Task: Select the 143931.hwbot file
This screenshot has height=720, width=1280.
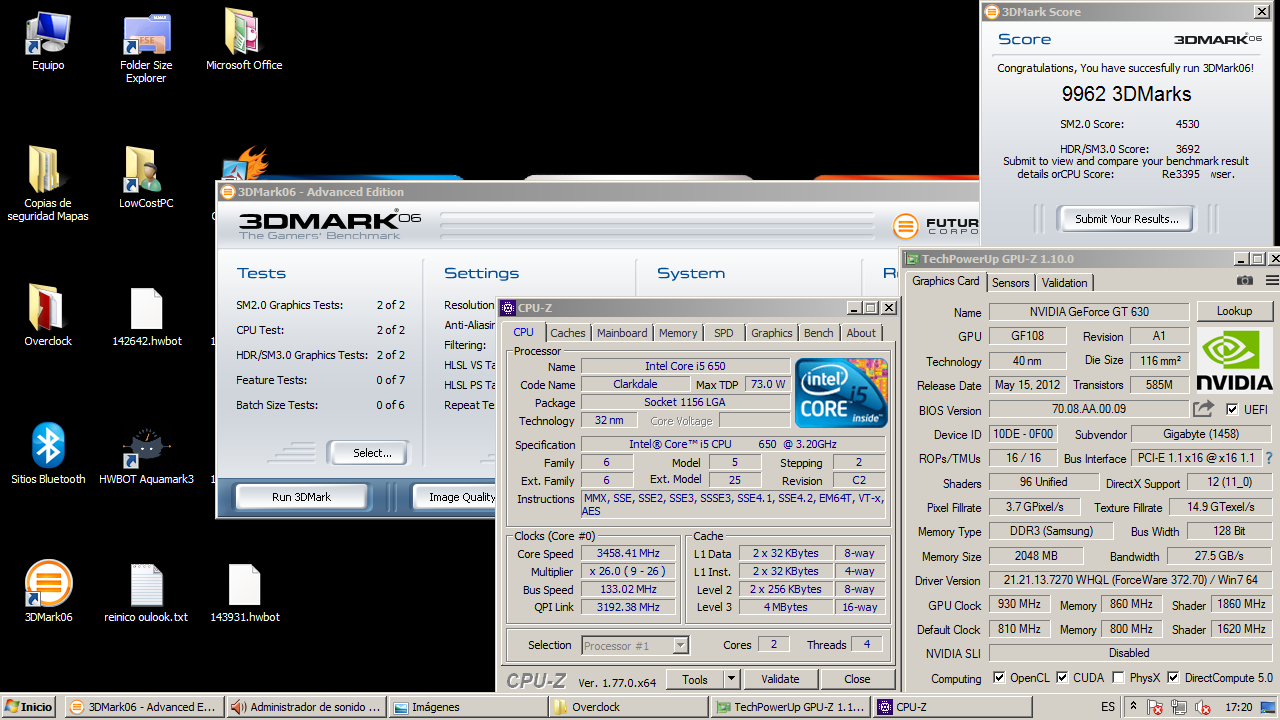Action: 244,593
